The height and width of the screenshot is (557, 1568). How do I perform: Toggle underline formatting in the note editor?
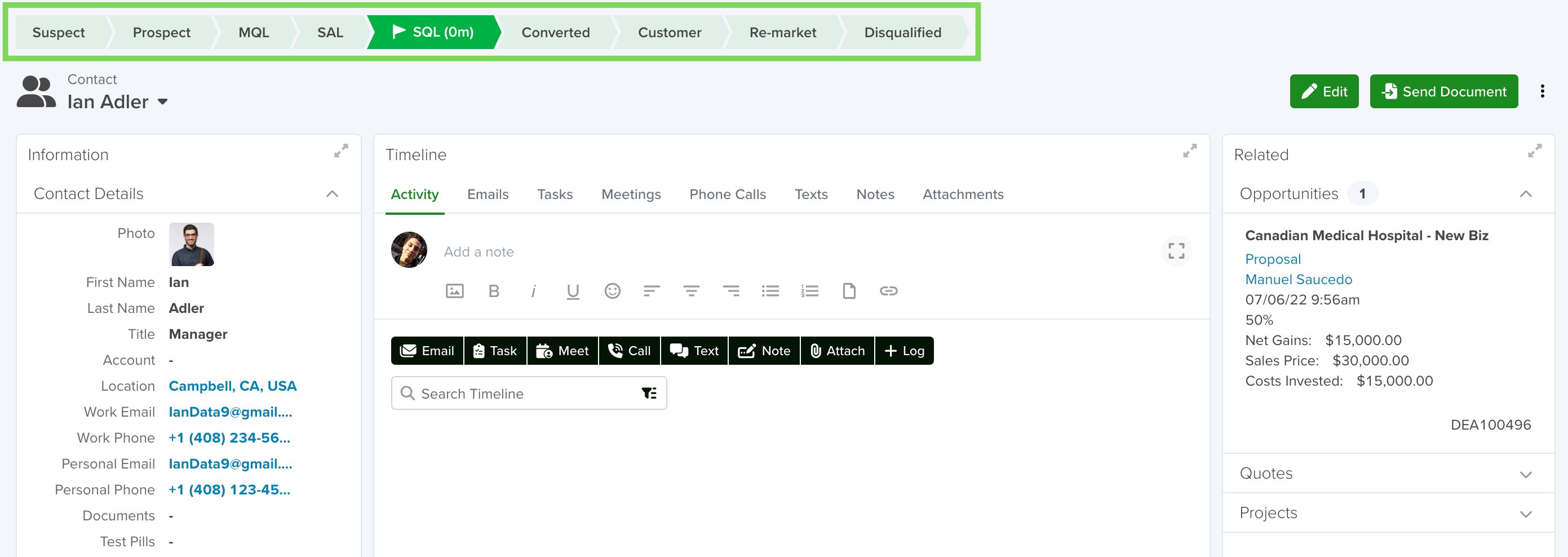click(573, 291)
